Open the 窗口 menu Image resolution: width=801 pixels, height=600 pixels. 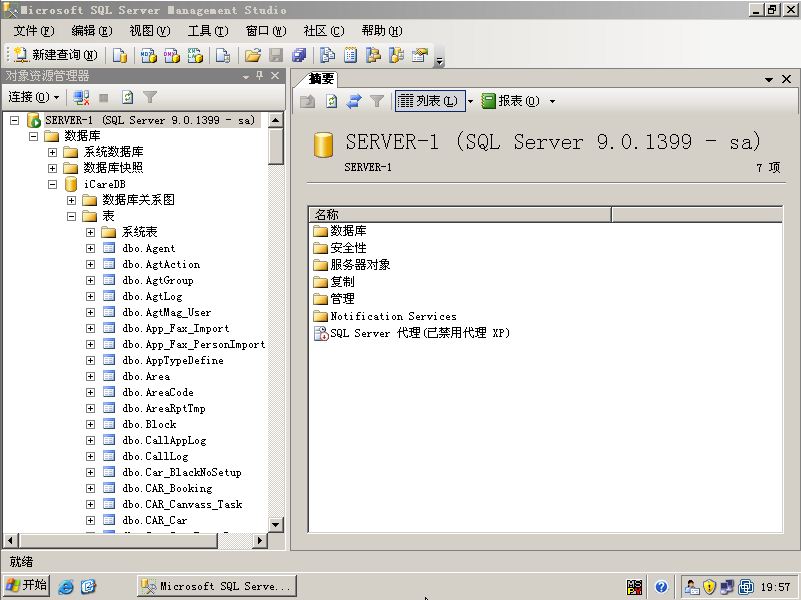pyautogui.click(x=266, y=31)
